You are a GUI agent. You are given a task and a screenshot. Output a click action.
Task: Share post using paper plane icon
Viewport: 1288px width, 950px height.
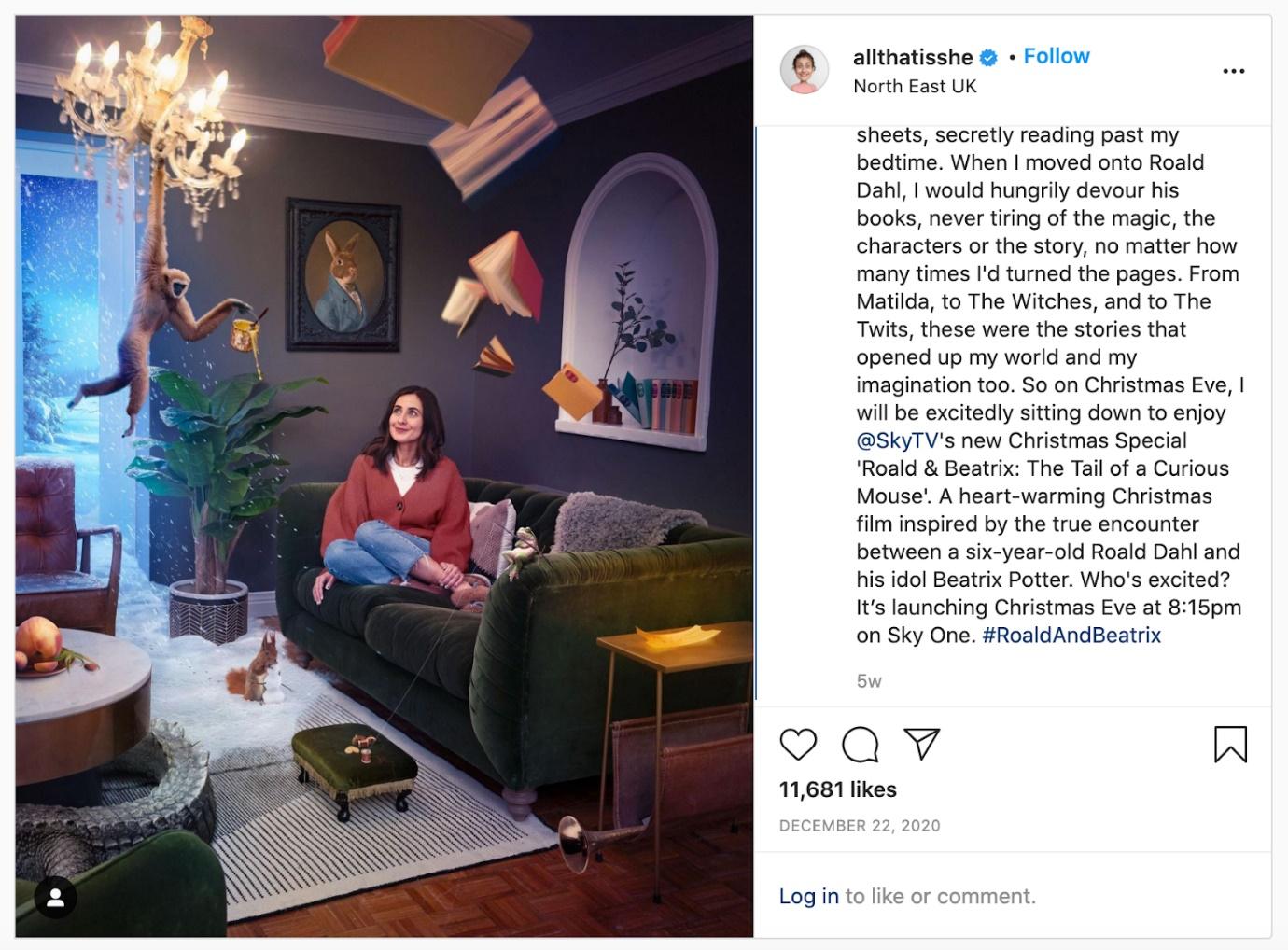[921, 744]
